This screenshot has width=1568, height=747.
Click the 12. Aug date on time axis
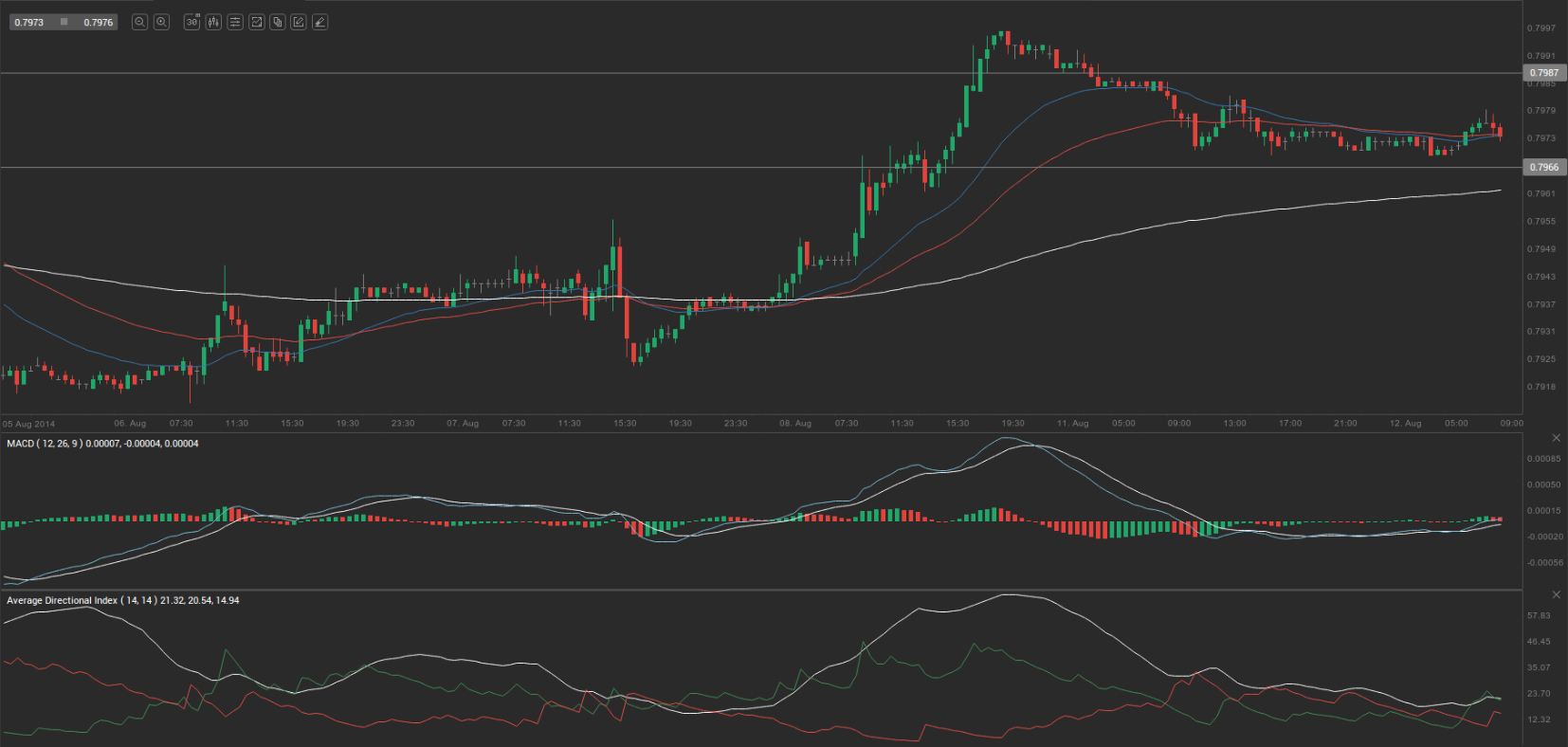click(x=1405, y=424)
